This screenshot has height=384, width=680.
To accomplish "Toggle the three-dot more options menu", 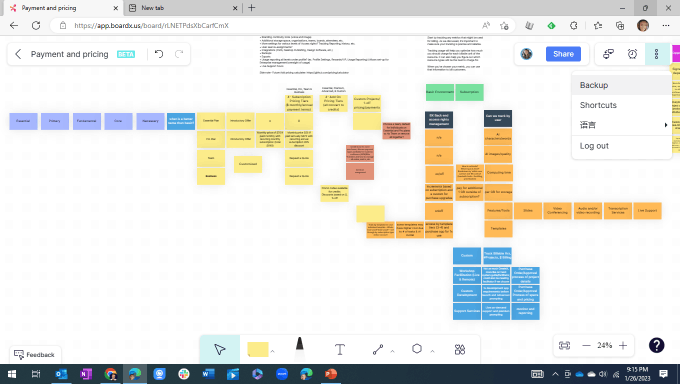I will [657, 54].
